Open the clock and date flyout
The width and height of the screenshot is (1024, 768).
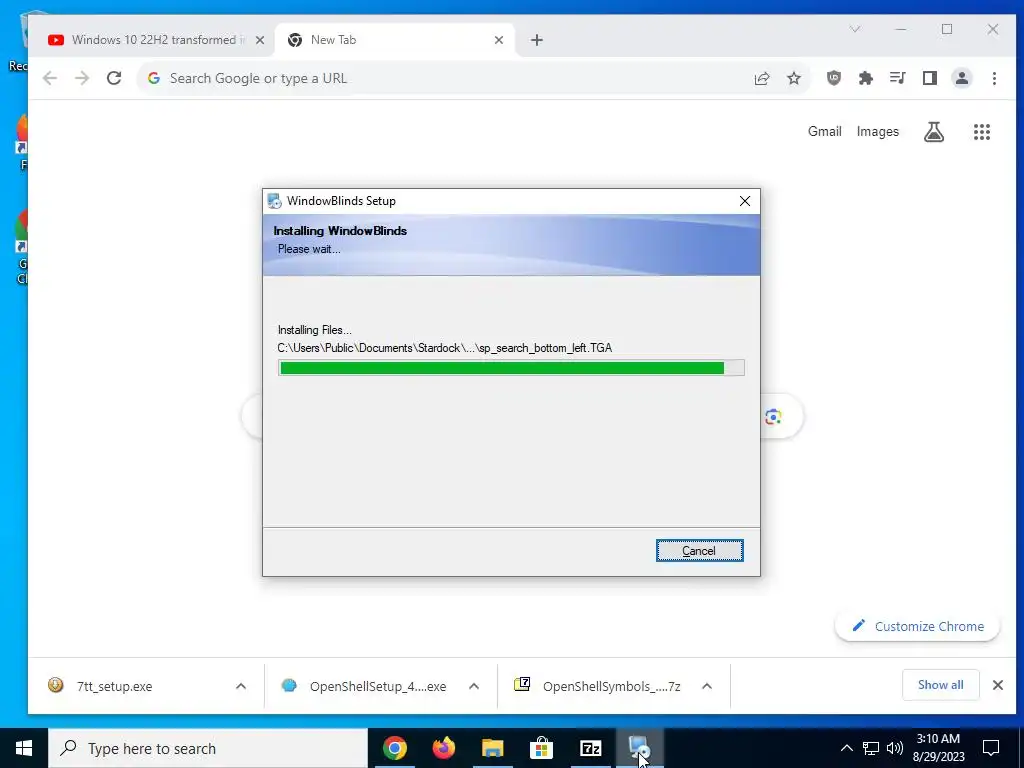938,748
